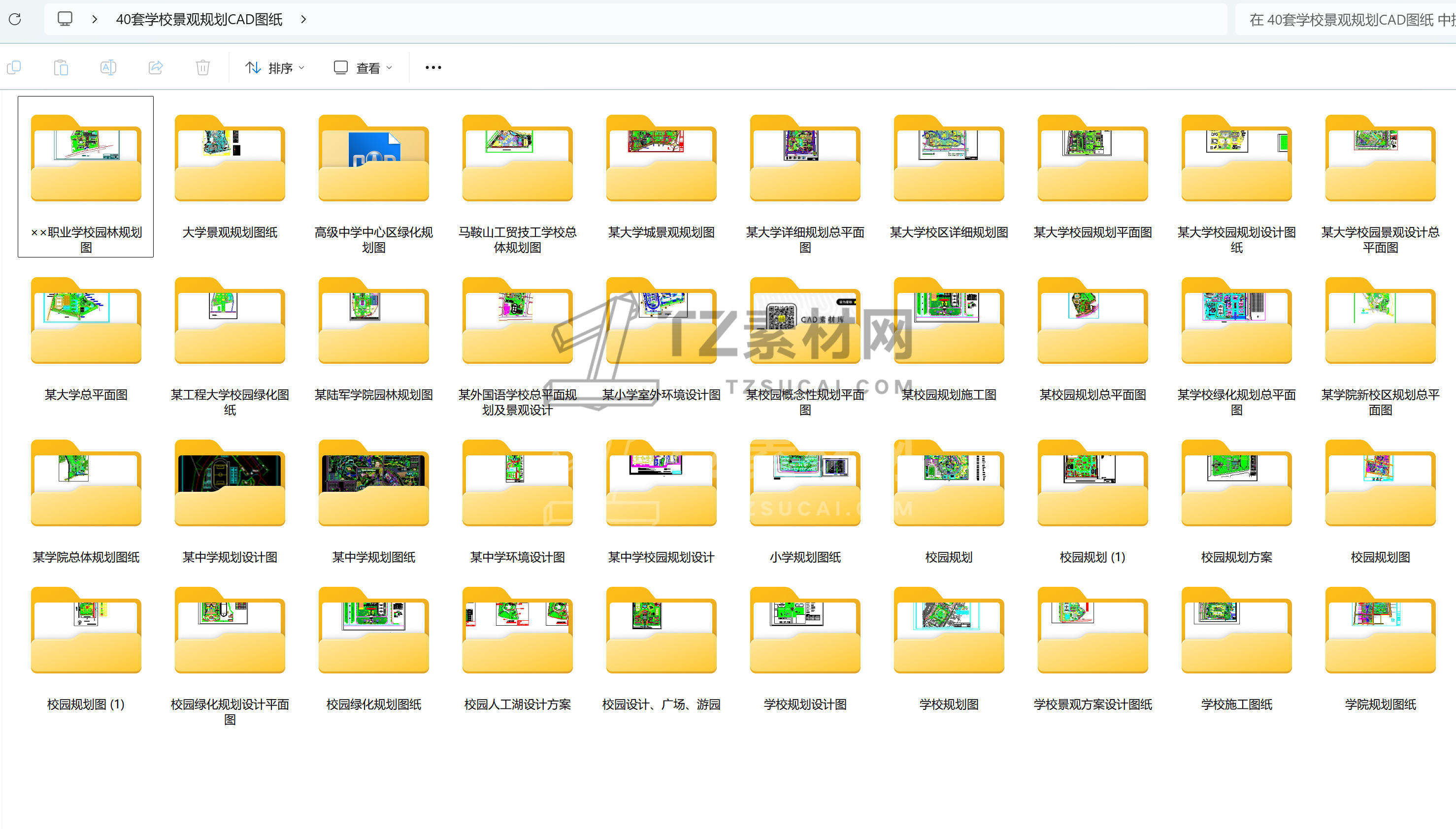1456x829 pixels.
Task: Expand the 排序 sort dropdown
Action: (275, 68)
